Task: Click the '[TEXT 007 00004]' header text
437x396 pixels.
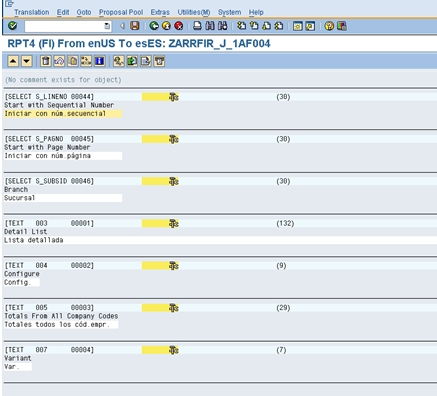Action: [x=49, y=350]
